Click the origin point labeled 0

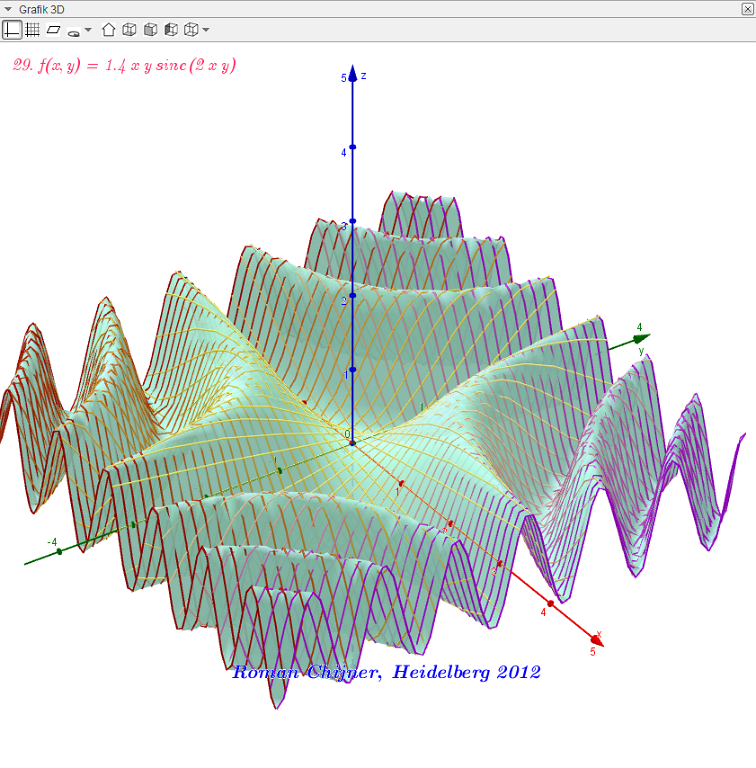[353, 442]
